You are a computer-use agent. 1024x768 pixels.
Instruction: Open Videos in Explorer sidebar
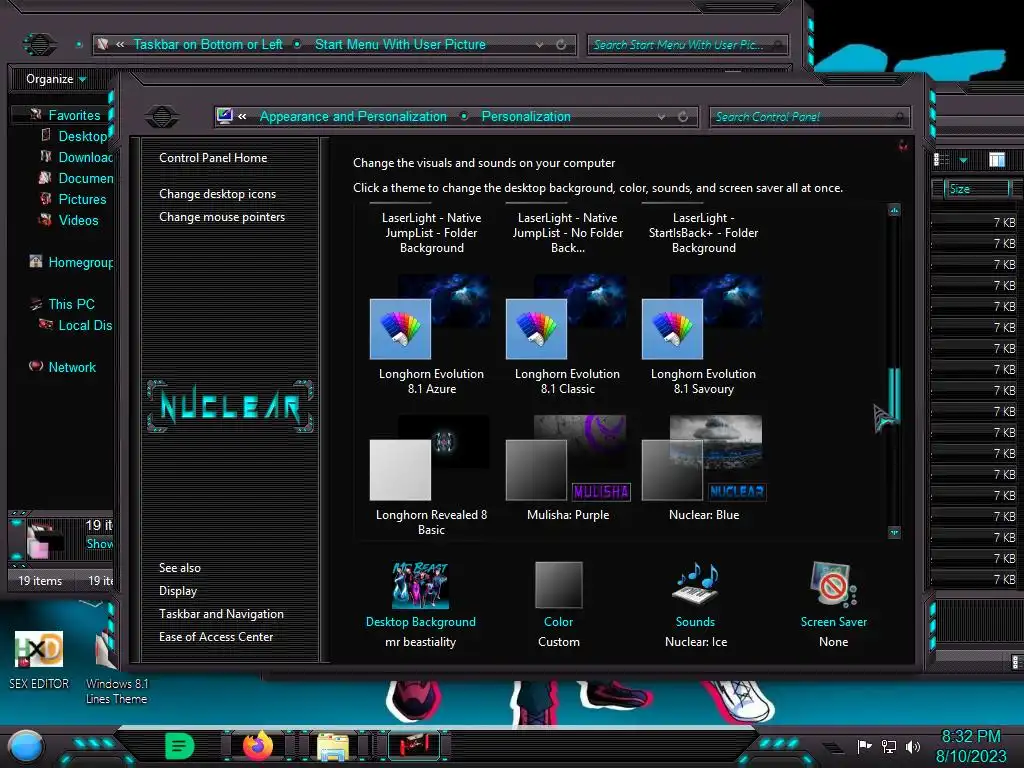click(78, 220)
